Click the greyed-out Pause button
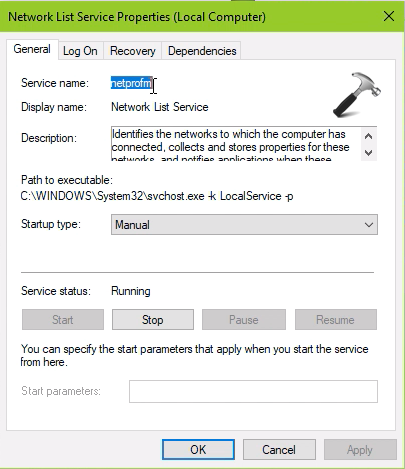Viewport: 405px width, 469px height. [x=244, y=320]
